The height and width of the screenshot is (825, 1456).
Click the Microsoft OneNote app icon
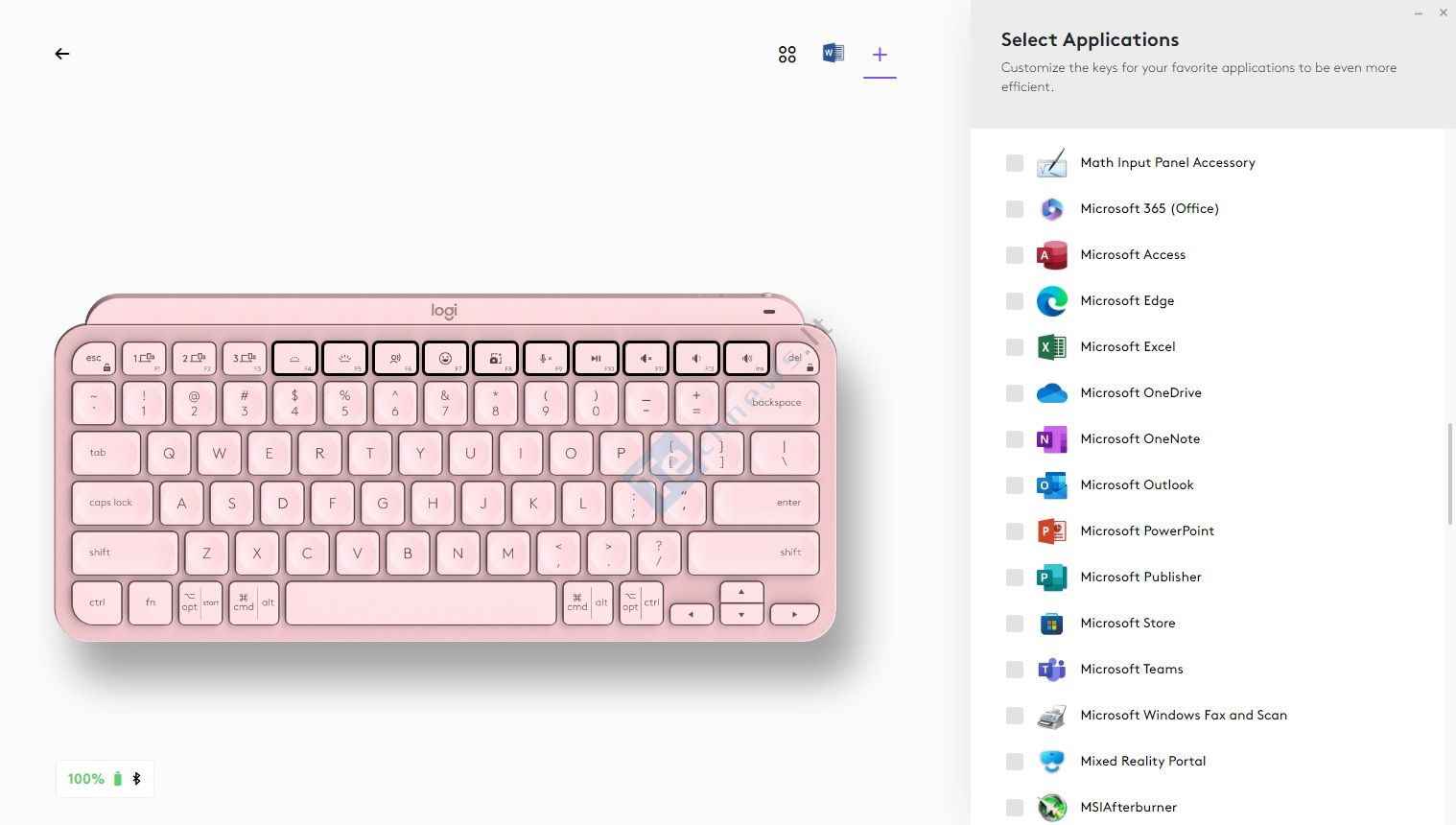click(x=1052, y=439)
